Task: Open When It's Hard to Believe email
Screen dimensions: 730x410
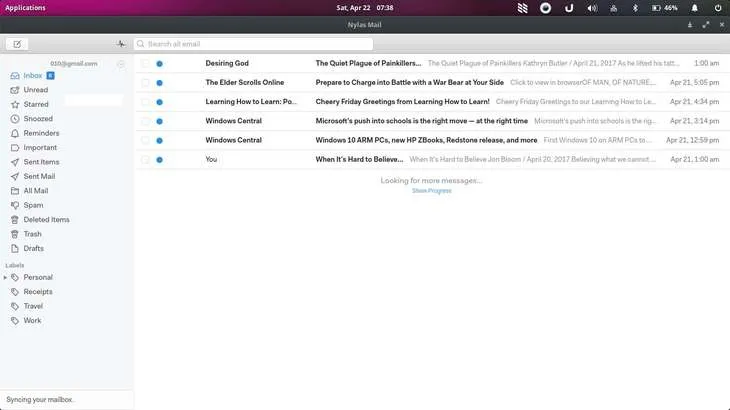Action: [432, 159]
